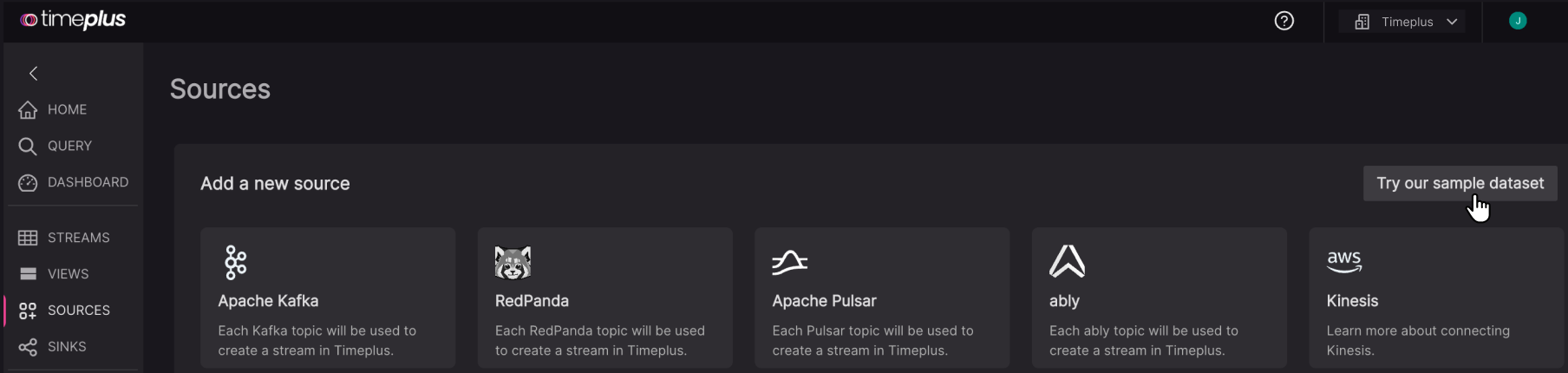Image resolution: width=1568 pixels, height=373 pixels.
Task: Click the Timeplus logo
Action: [x=73, y=20]
